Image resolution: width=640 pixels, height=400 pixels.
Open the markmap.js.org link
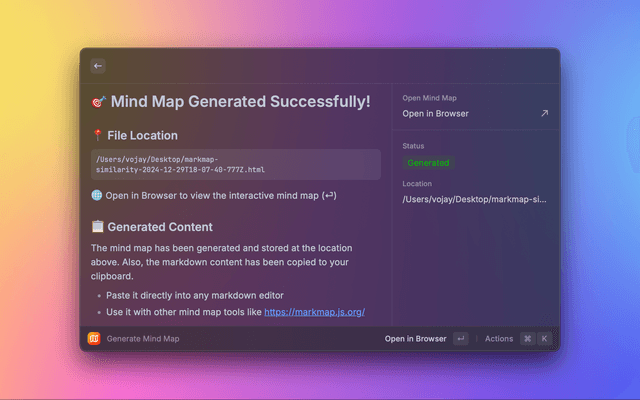314,312
